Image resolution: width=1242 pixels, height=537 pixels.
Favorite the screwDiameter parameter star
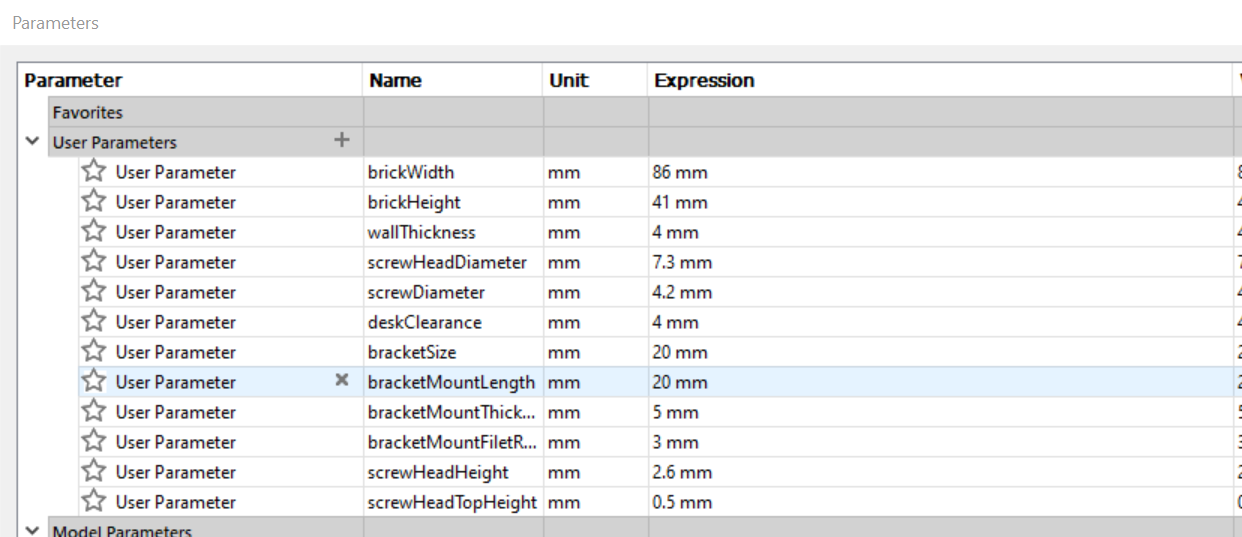coord(94,291)
